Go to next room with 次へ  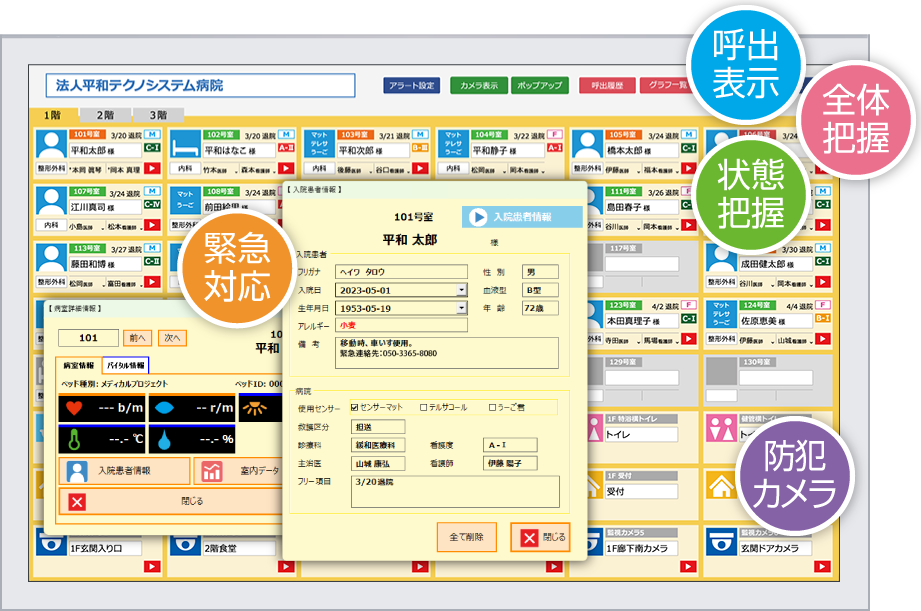[172, 338]
